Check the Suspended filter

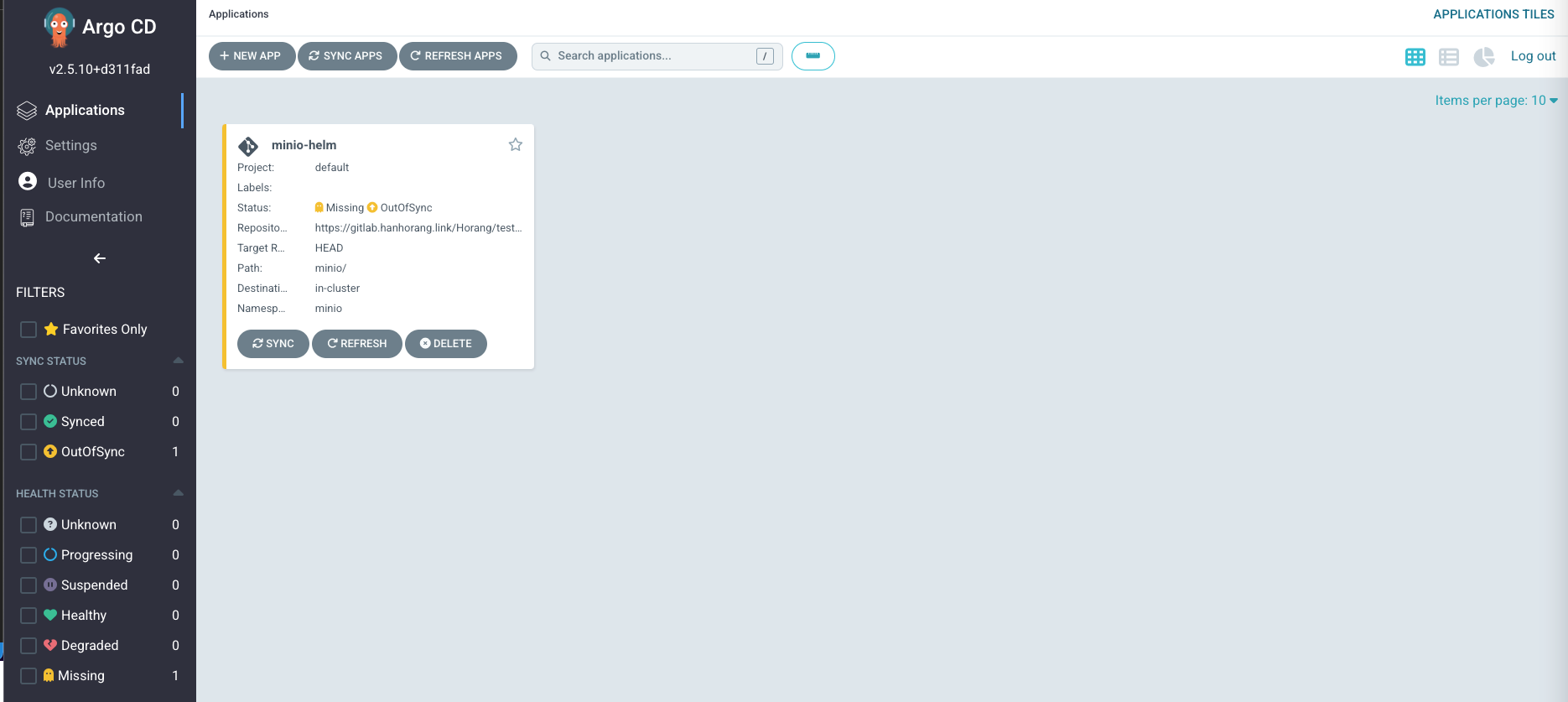pyautogui.click(x=29, y=585)
